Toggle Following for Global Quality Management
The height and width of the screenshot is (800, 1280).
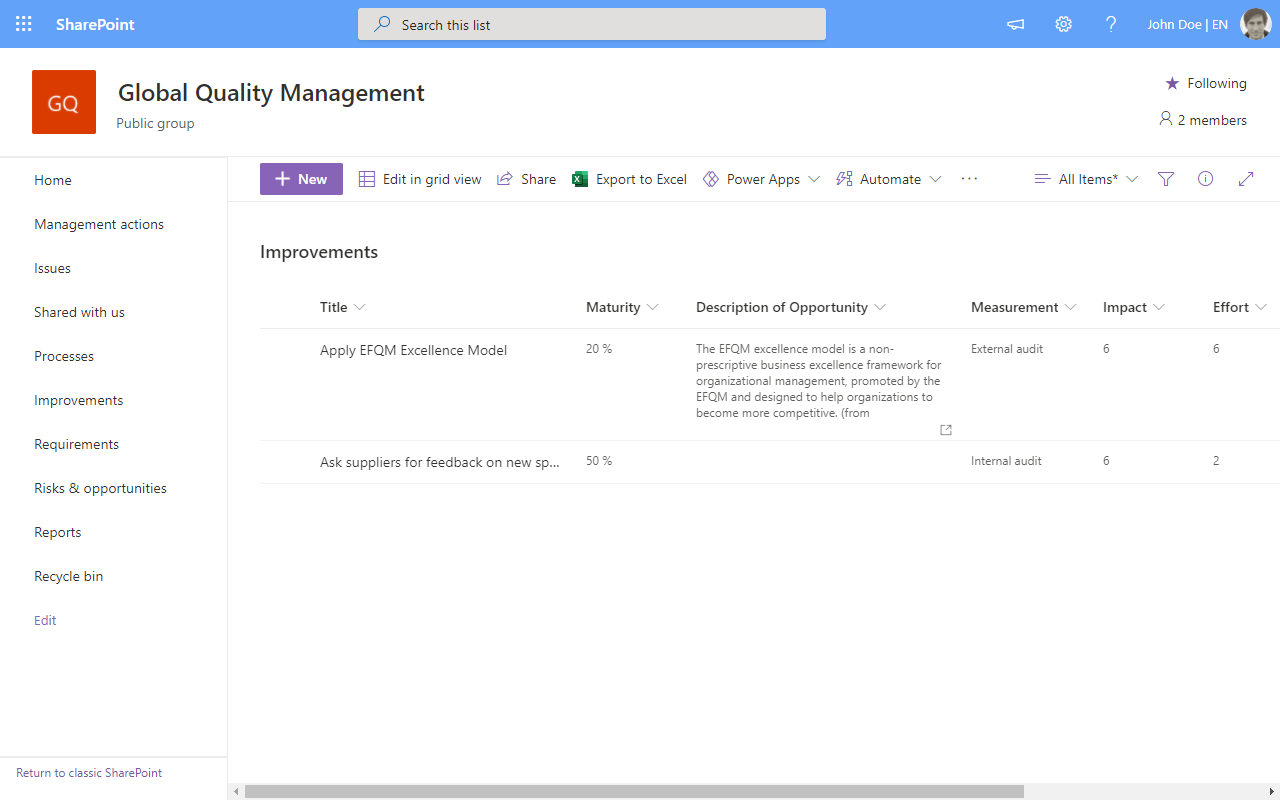click(1205, 83)
